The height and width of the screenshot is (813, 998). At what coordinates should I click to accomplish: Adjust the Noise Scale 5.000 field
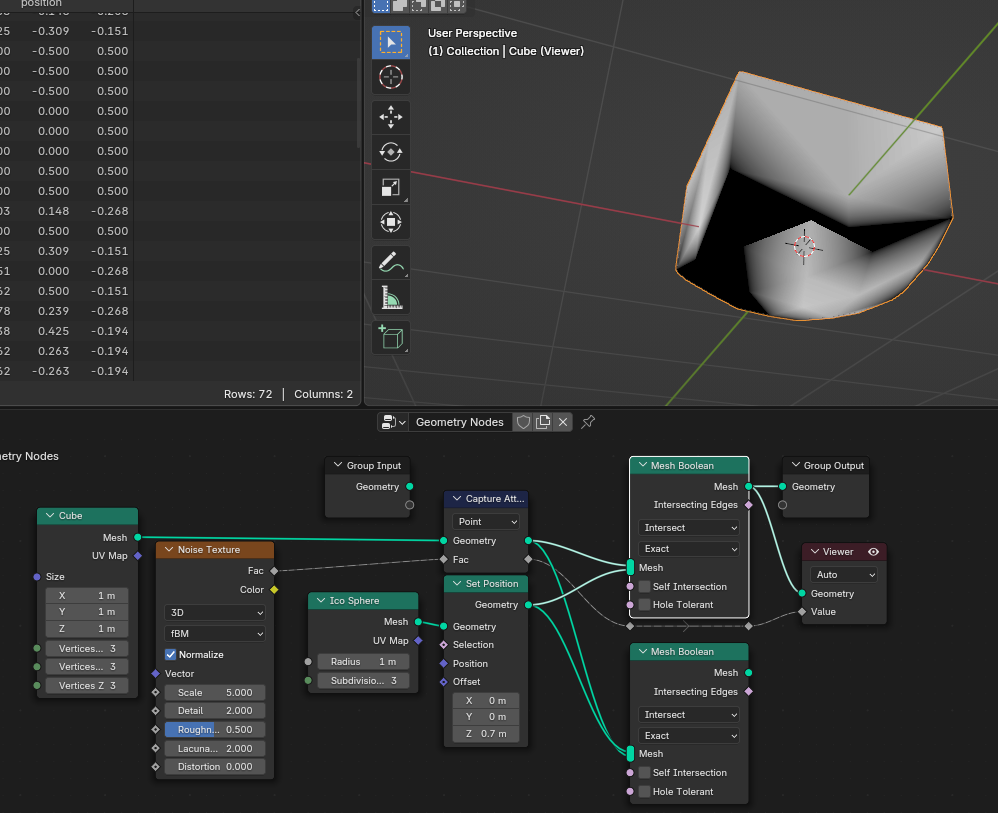(x=214, y=692)
